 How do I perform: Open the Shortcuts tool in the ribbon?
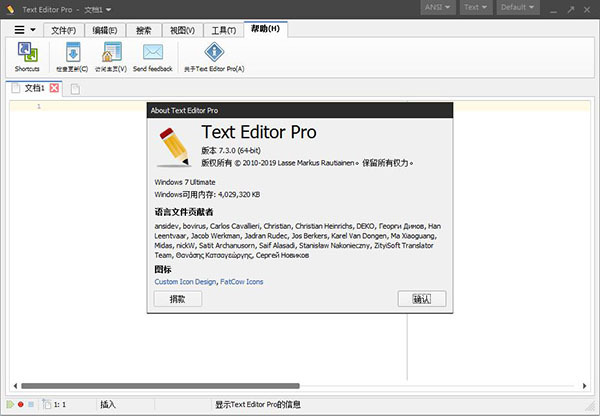pyautogui.click(x=27, y=57)
